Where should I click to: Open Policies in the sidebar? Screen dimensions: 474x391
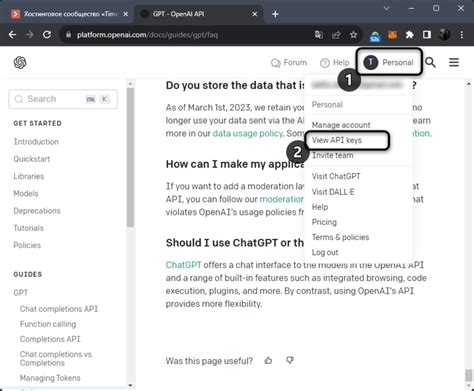click(27, 245)
